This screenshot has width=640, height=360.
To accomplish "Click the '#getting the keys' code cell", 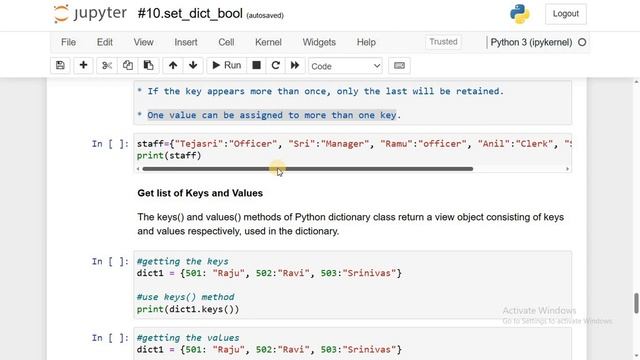I will click(x=353, y=285).
